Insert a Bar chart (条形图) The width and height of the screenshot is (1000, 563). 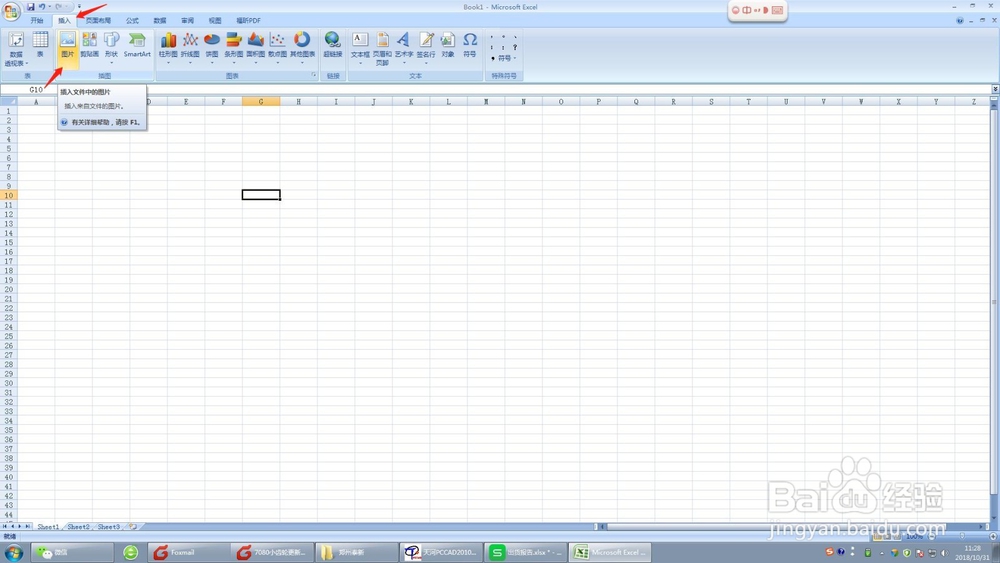(x=233, y=48)
